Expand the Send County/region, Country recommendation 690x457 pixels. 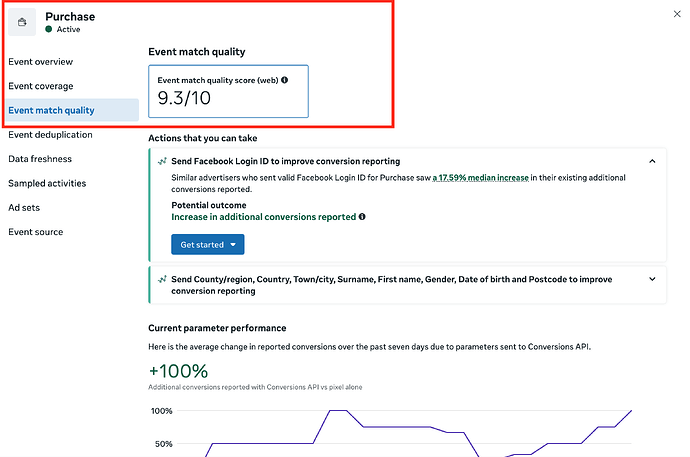point(652,279)
